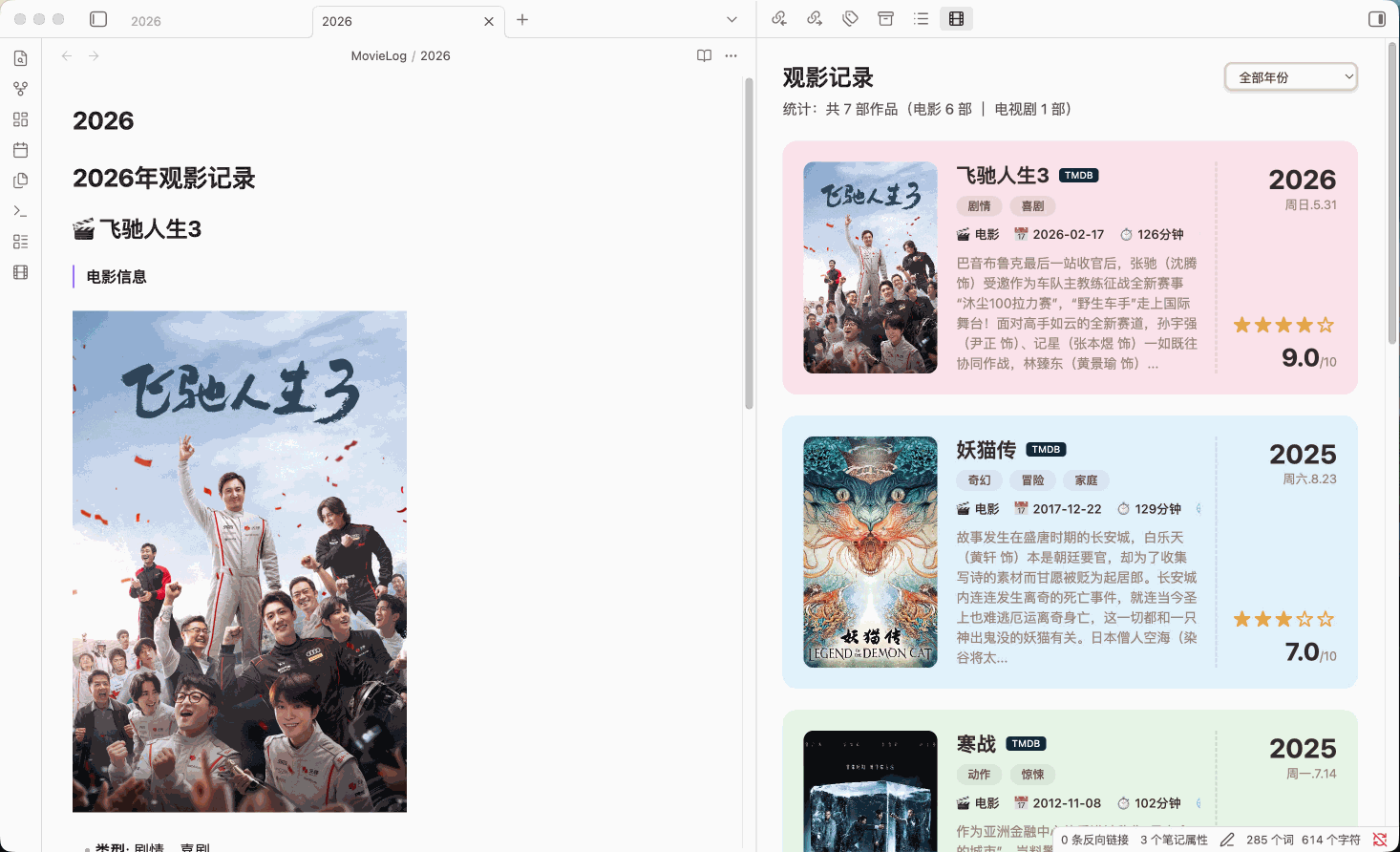The height and width of the screenshot is (852, 1400).
Task: Click the 285 个词 word count
Action: (x=1269, y=841)
